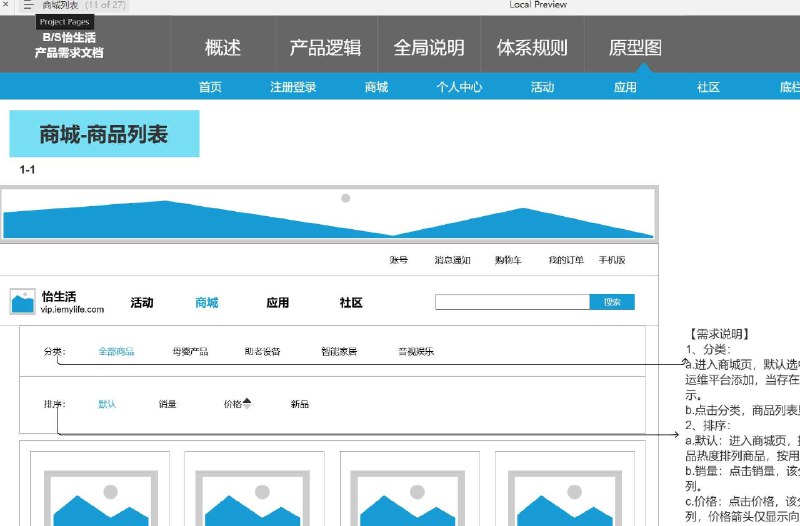The width and height of the screenshot is (800, 526).
Task: Open the Project Pages hamburger menu
Action: point(28,5)
